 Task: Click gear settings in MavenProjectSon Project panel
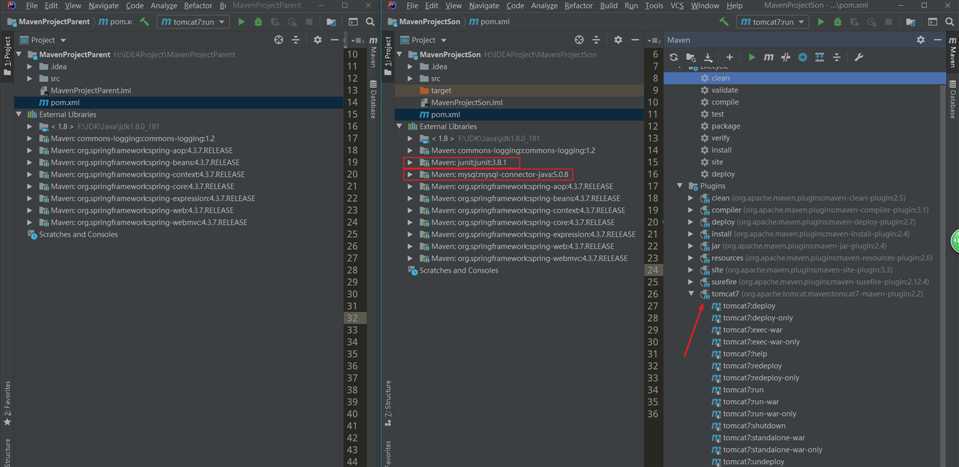coord(618,40)
